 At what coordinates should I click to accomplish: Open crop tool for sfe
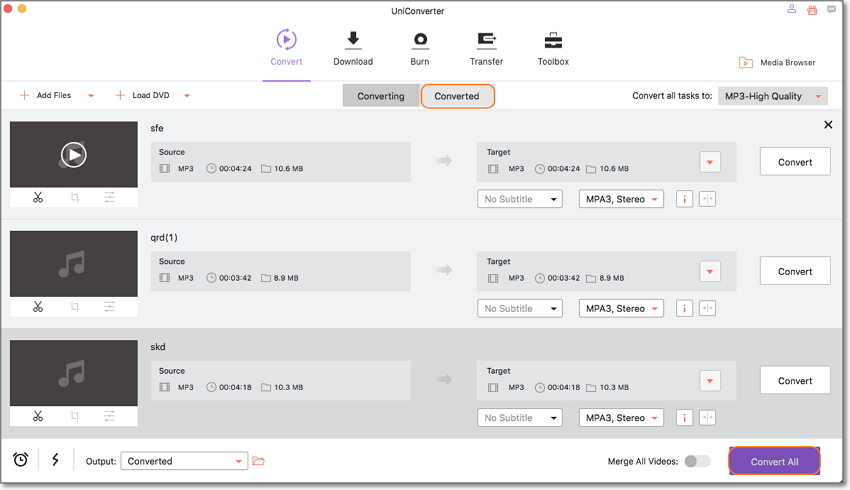tap(74, 197)
